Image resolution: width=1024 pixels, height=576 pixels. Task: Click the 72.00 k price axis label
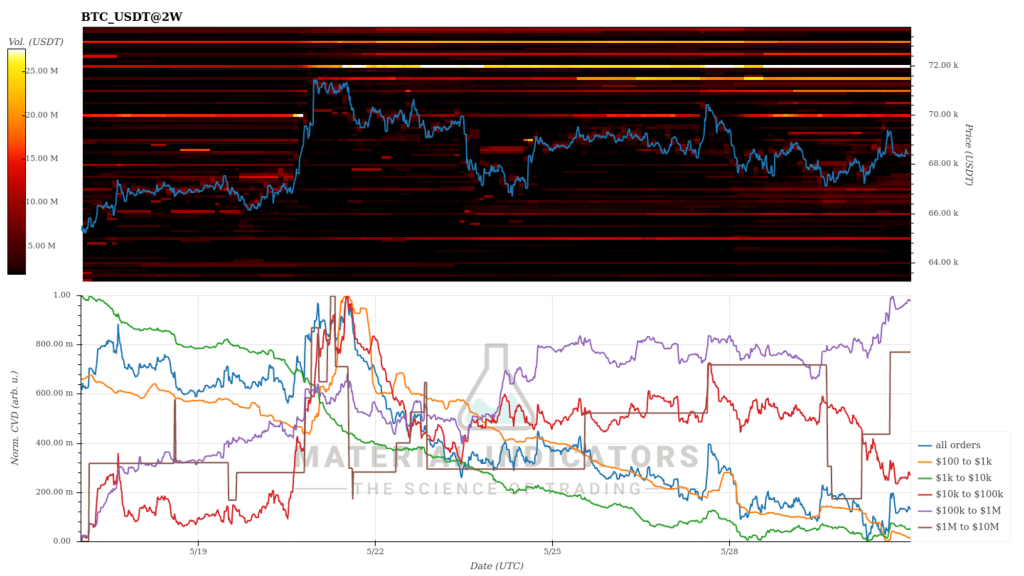click(x=943, y=65)
